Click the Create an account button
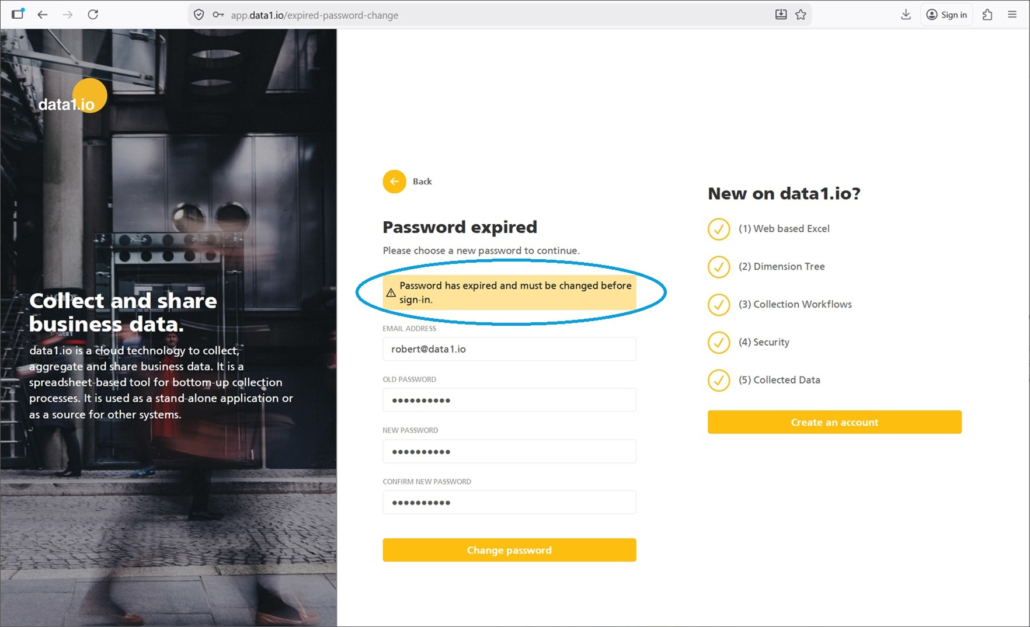This screenshot has width=1030, height=627. pyautogui.click(x=834, y=422)
